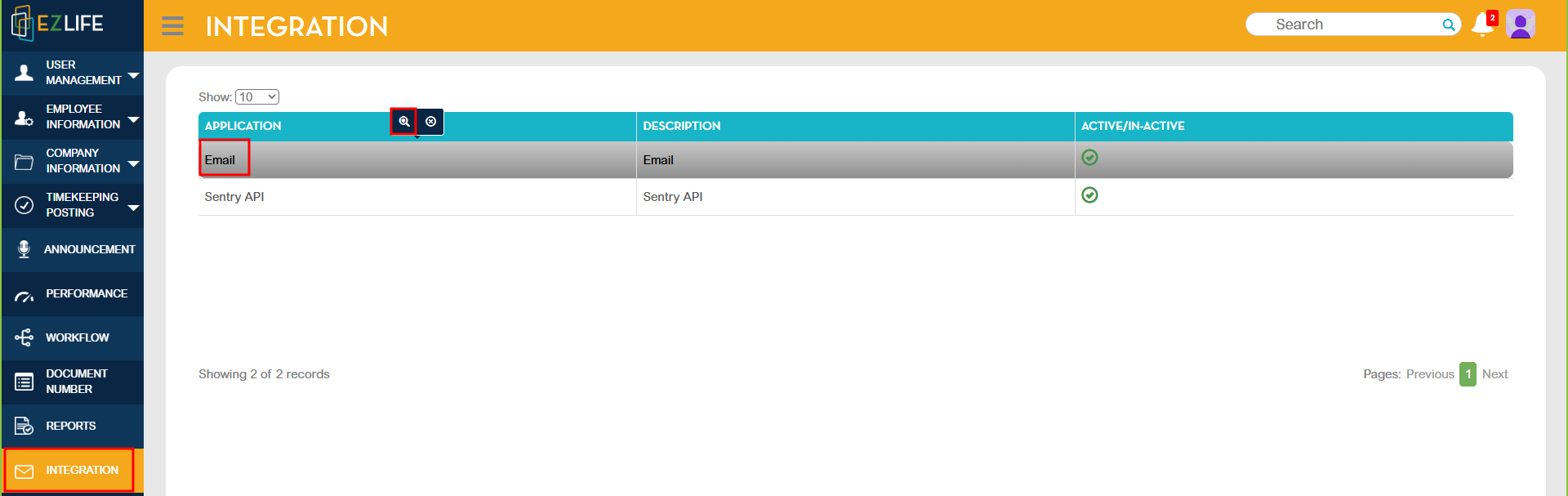Click the User Management person icon

[x=24, y=73]
